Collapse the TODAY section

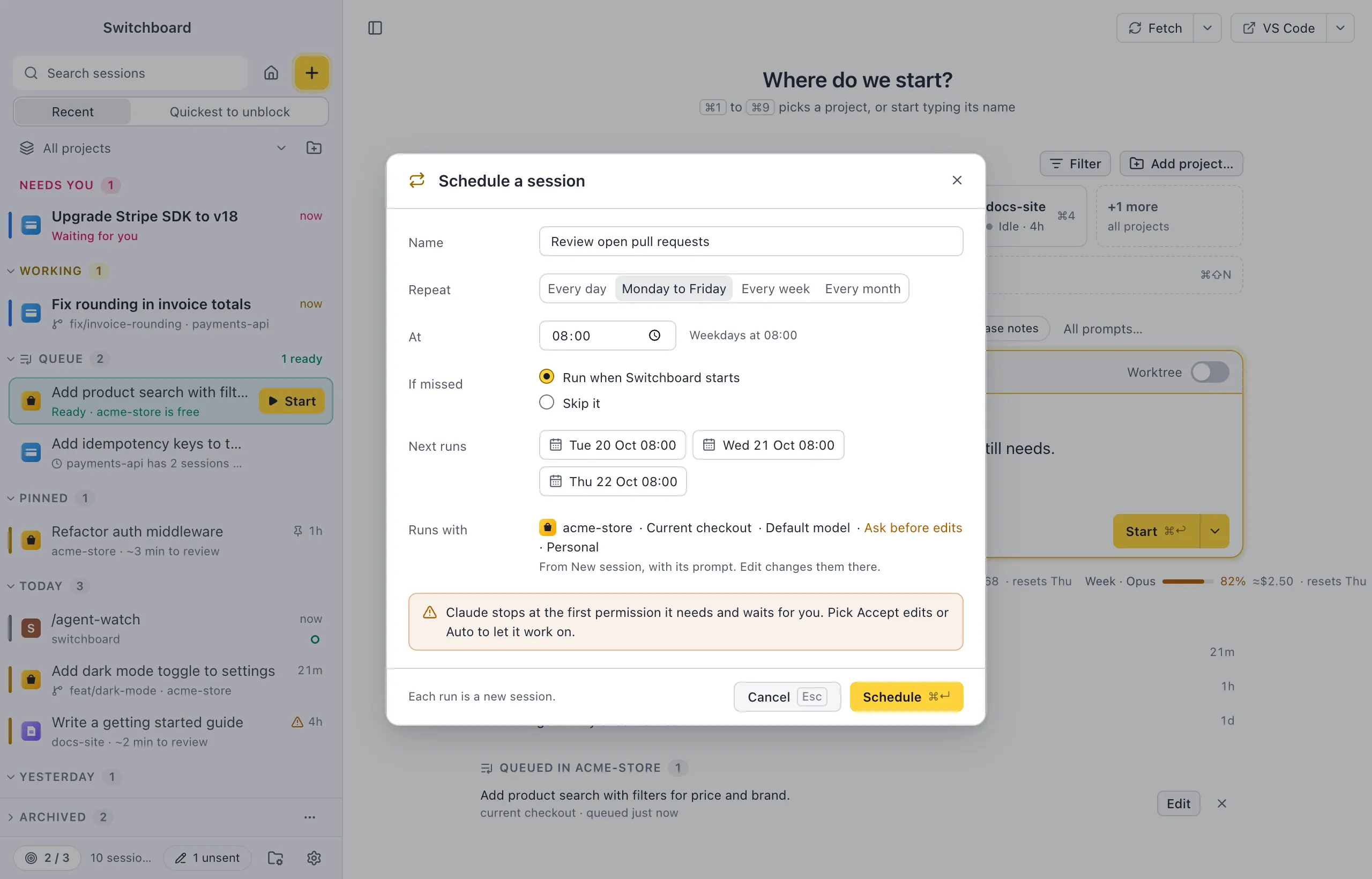pos(11,586)
